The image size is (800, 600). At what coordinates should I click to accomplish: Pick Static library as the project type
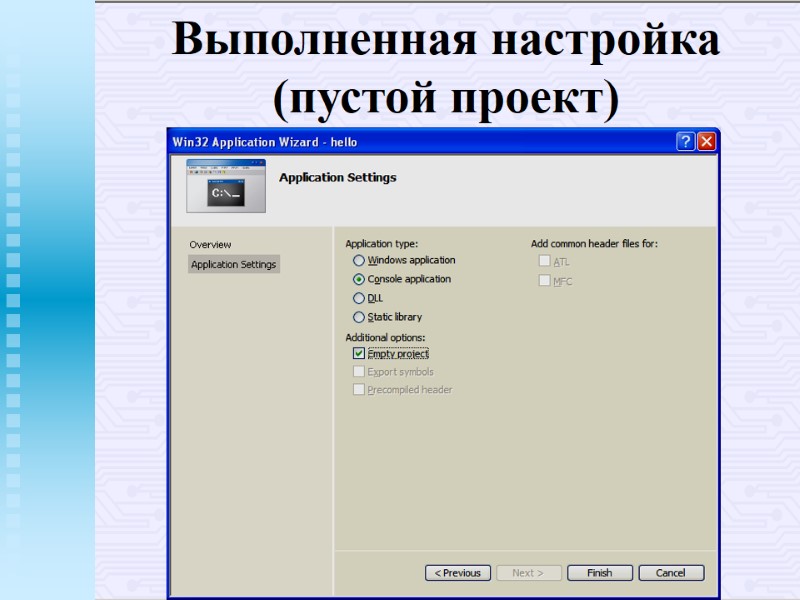tap(359, 317)
